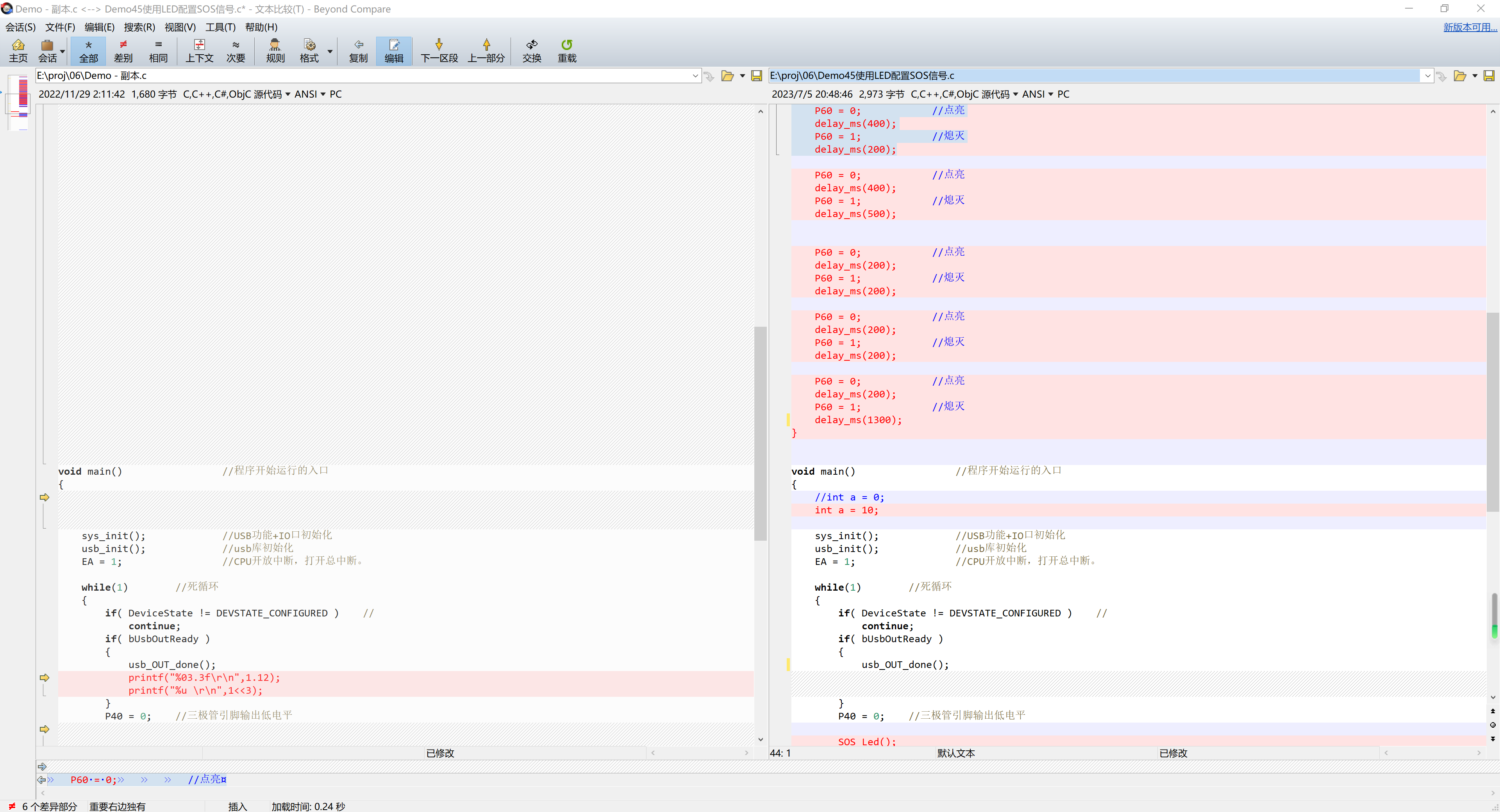Expand the 会话 toolbar dropdown arrow
The image size is (1500, 812).
(62, 51)
